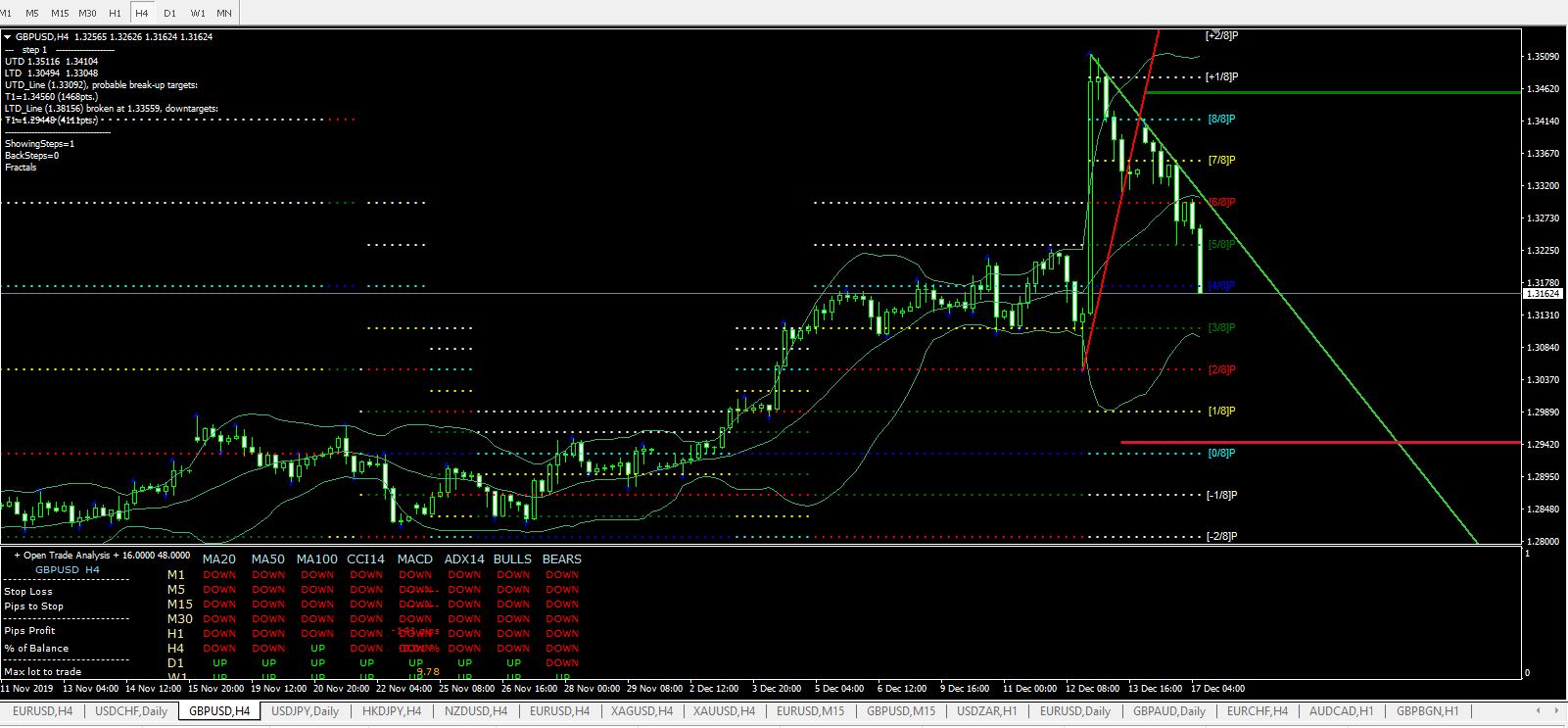Open the USDCHF,Daily chart tab

tap(131, 711)
